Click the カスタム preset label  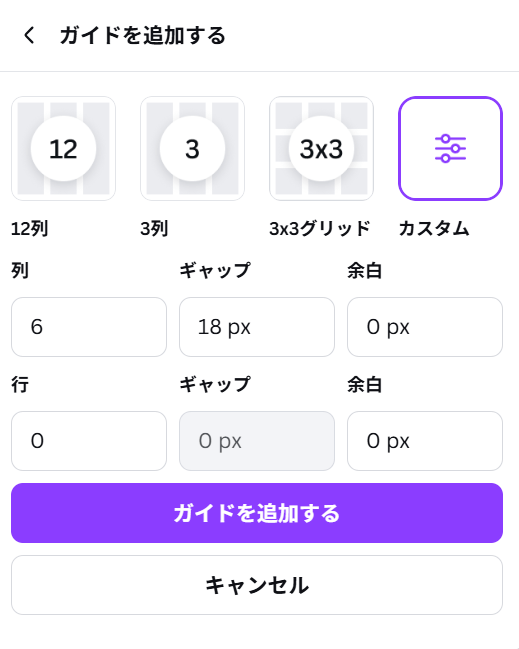434,228
